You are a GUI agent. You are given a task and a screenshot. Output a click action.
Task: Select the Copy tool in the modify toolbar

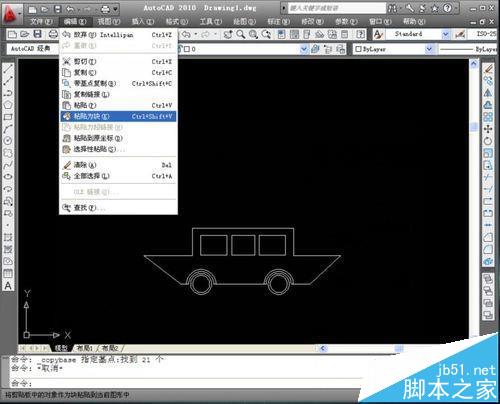pos(488,81)
